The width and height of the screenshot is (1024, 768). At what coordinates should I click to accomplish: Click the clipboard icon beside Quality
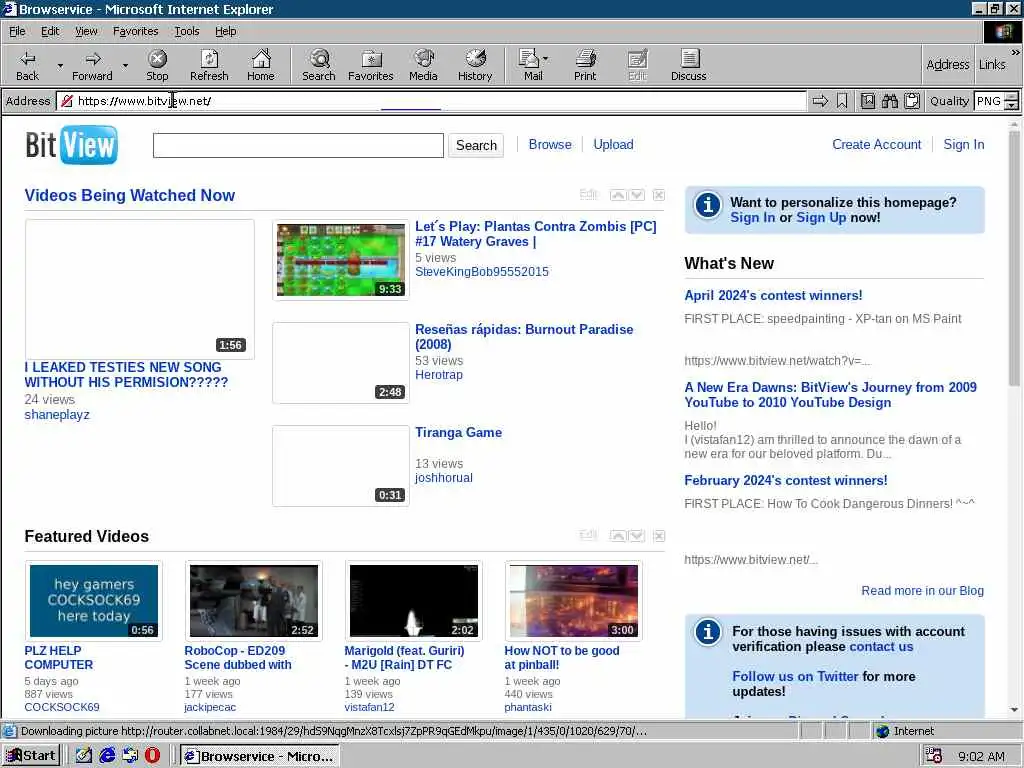tap(912, 101)
